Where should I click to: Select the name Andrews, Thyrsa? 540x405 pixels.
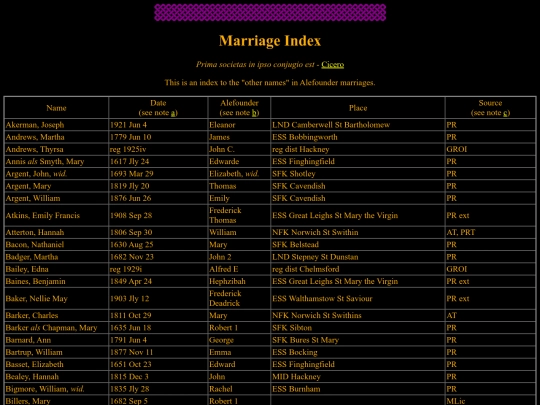point(34,149)
